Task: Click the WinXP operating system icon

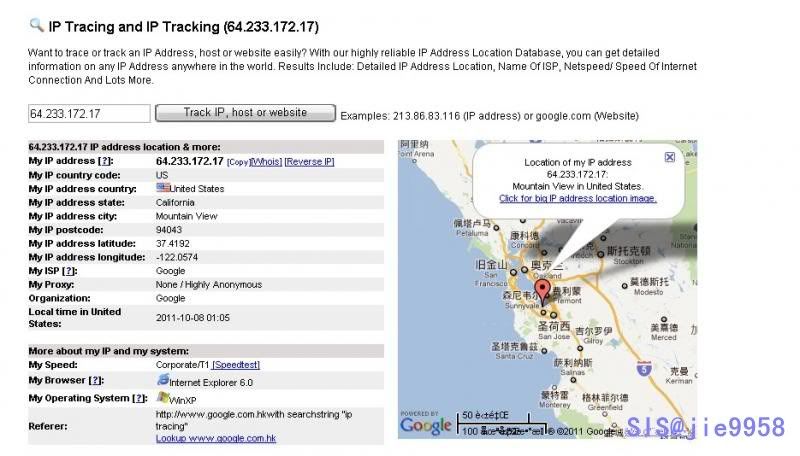Action: pyautogui.click(x=163, y=398)
